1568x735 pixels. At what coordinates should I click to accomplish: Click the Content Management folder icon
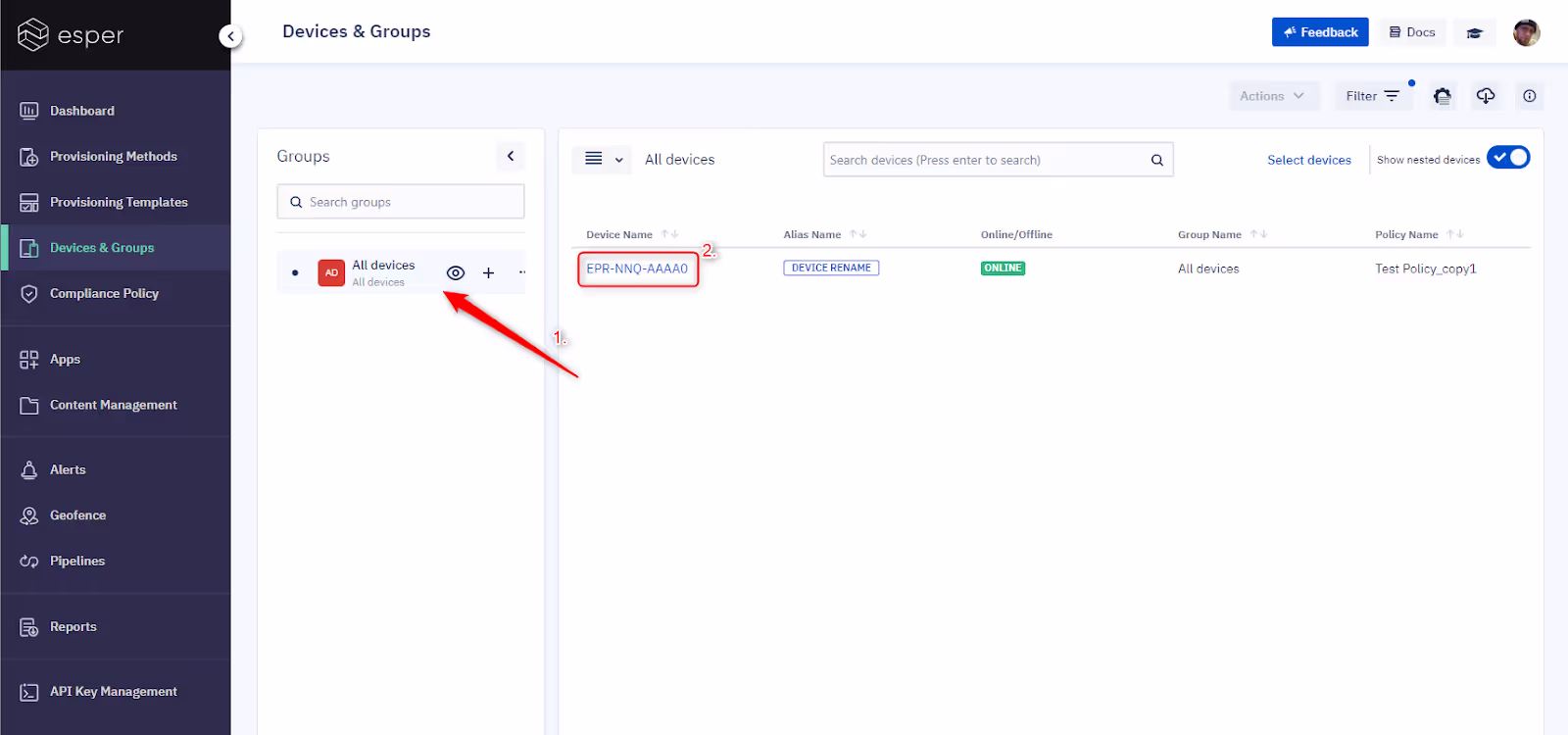click(x=29, y=405)
